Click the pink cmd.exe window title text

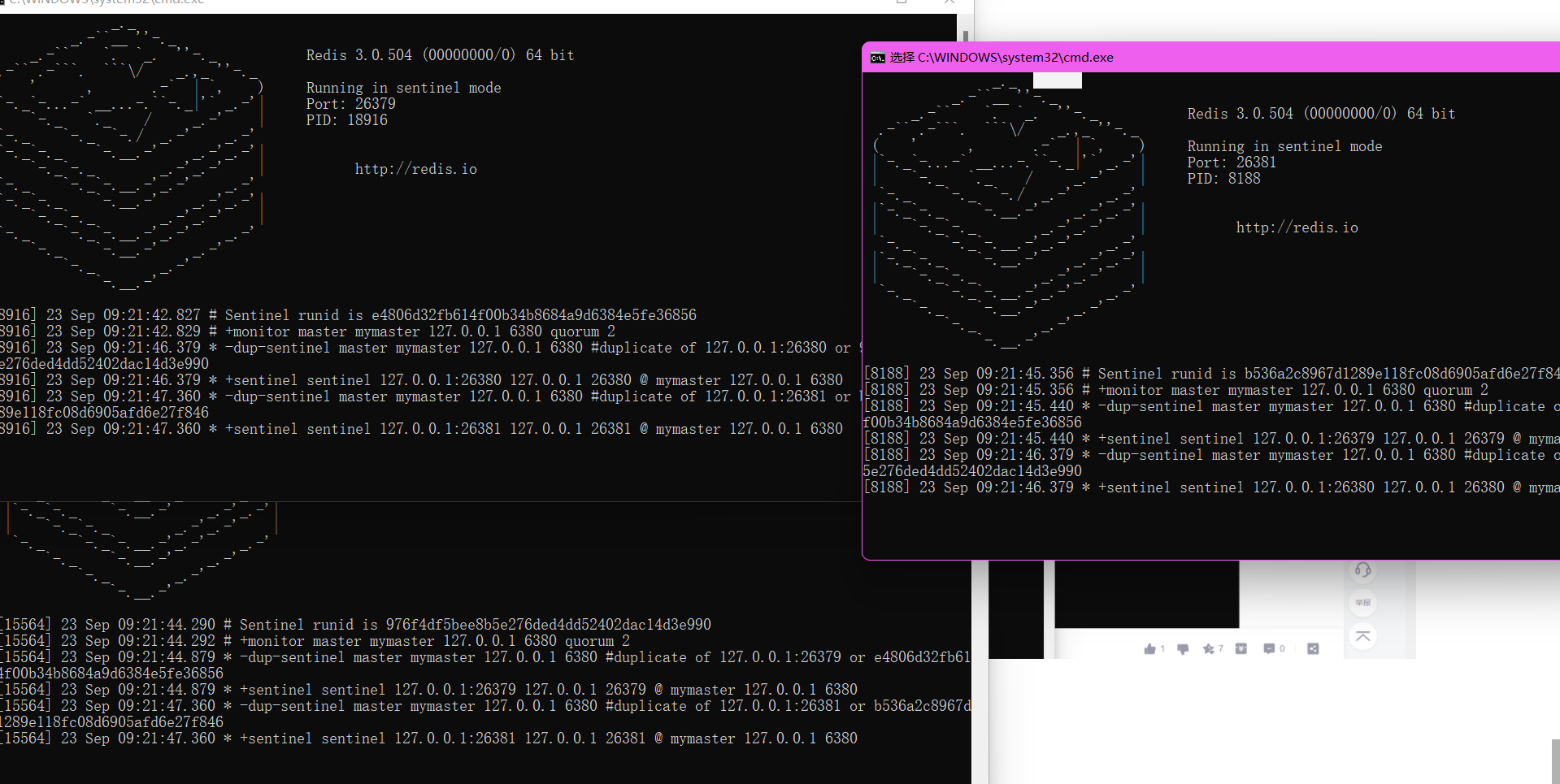click(1002, 58)
